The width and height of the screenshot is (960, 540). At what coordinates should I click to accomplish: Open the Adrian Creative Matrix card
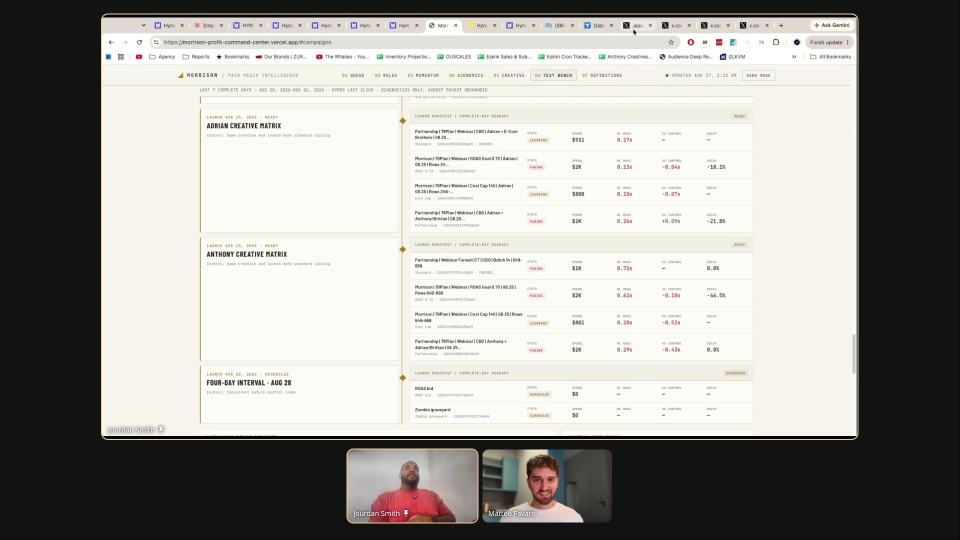(x=299, y=171)
